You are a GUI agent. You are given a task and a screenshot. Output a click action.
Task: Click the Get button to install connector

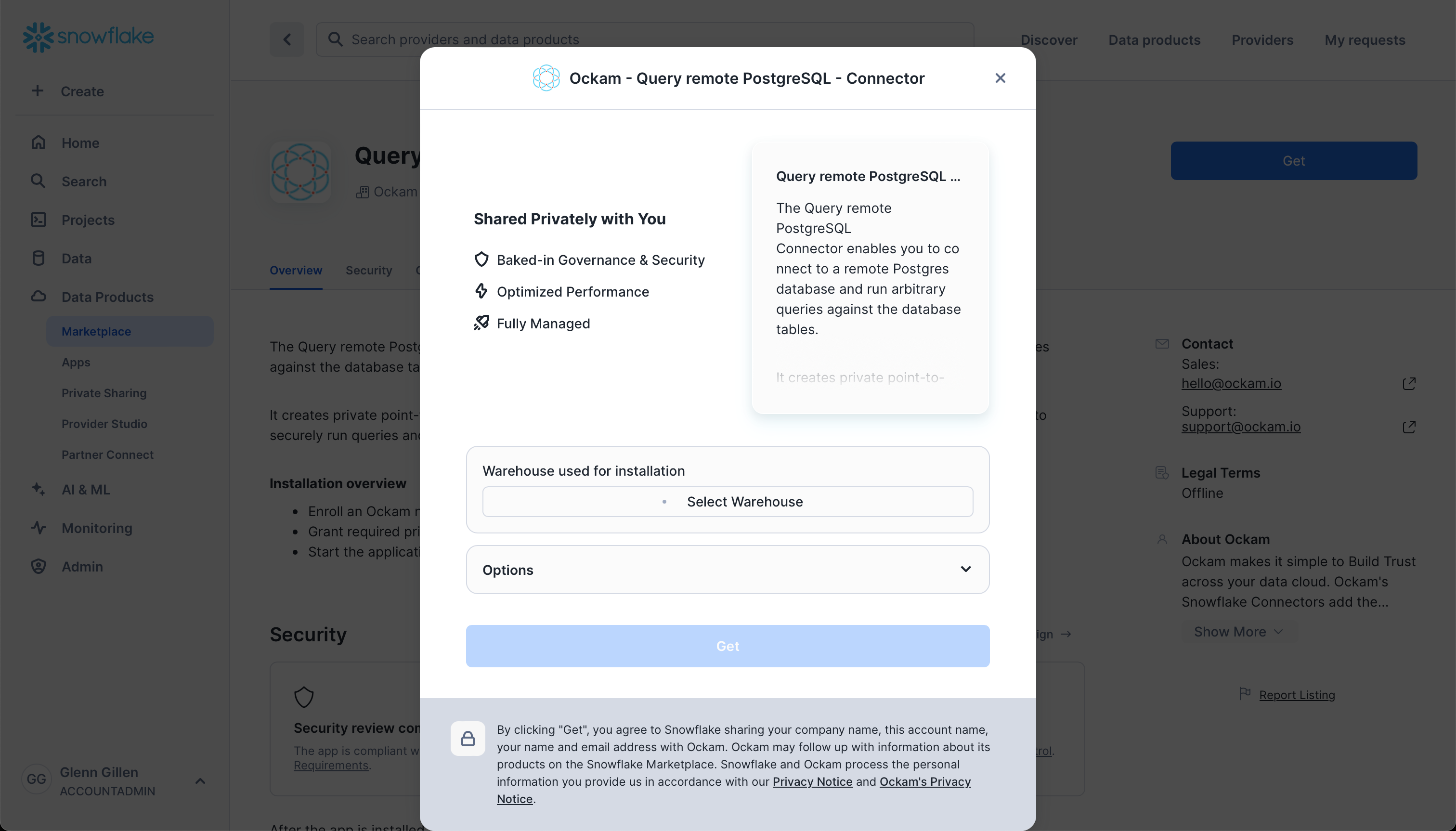(x=727, y=646)
